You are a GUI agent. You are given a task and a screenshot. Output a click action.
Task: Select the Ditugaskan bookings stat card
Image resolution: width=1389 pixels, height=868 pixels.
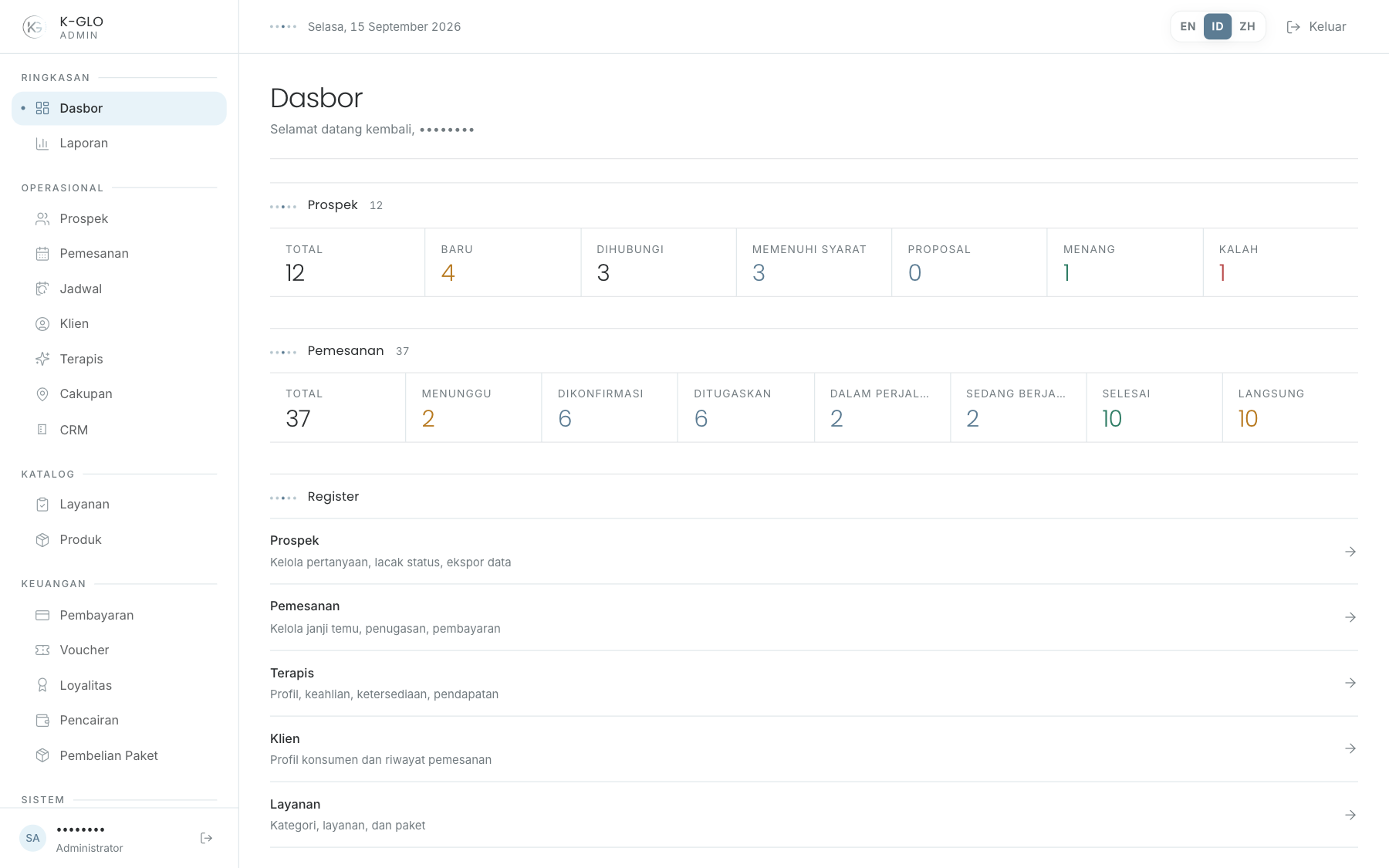[746, 407]
